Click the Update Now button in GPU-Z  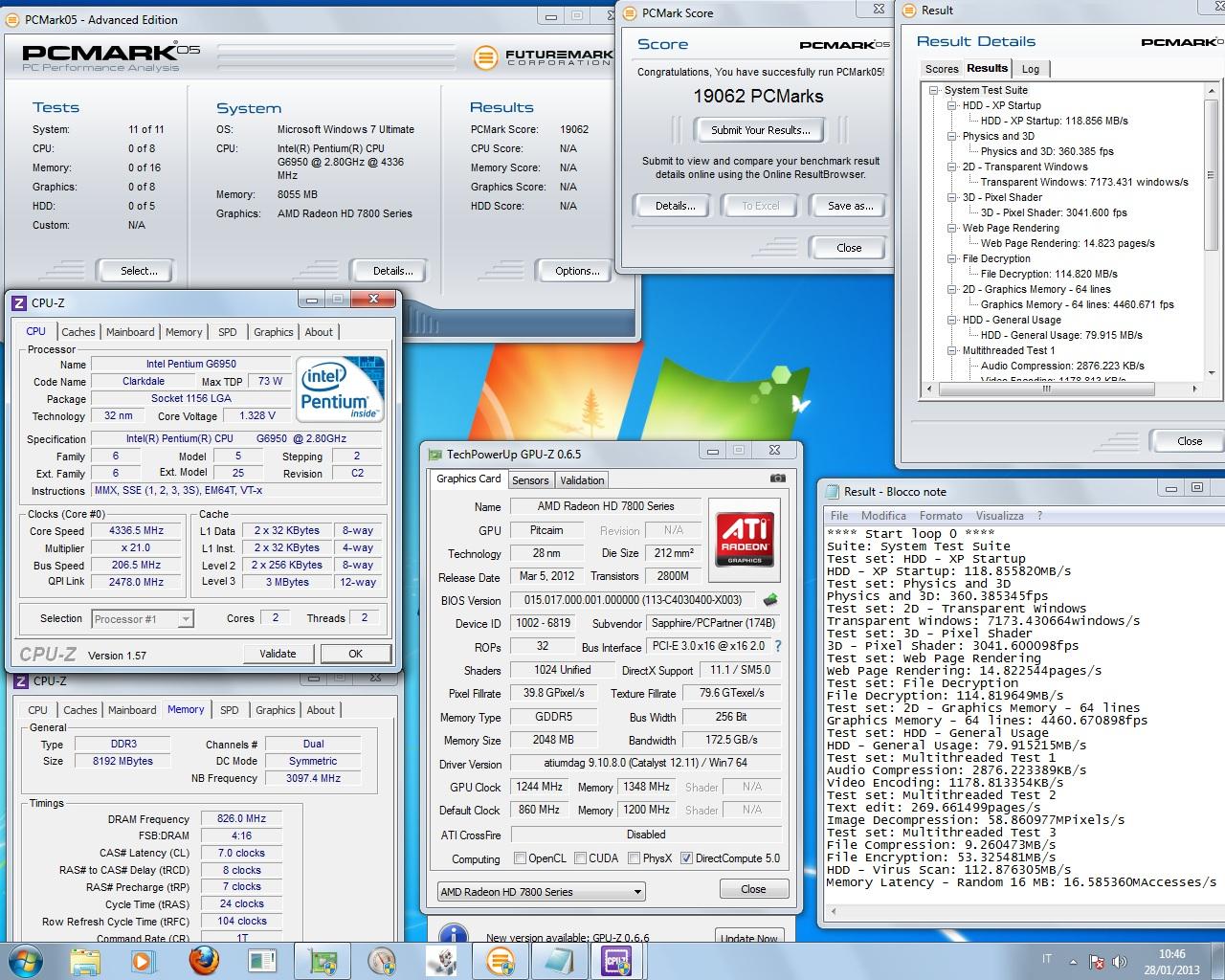tap(750, 937)
